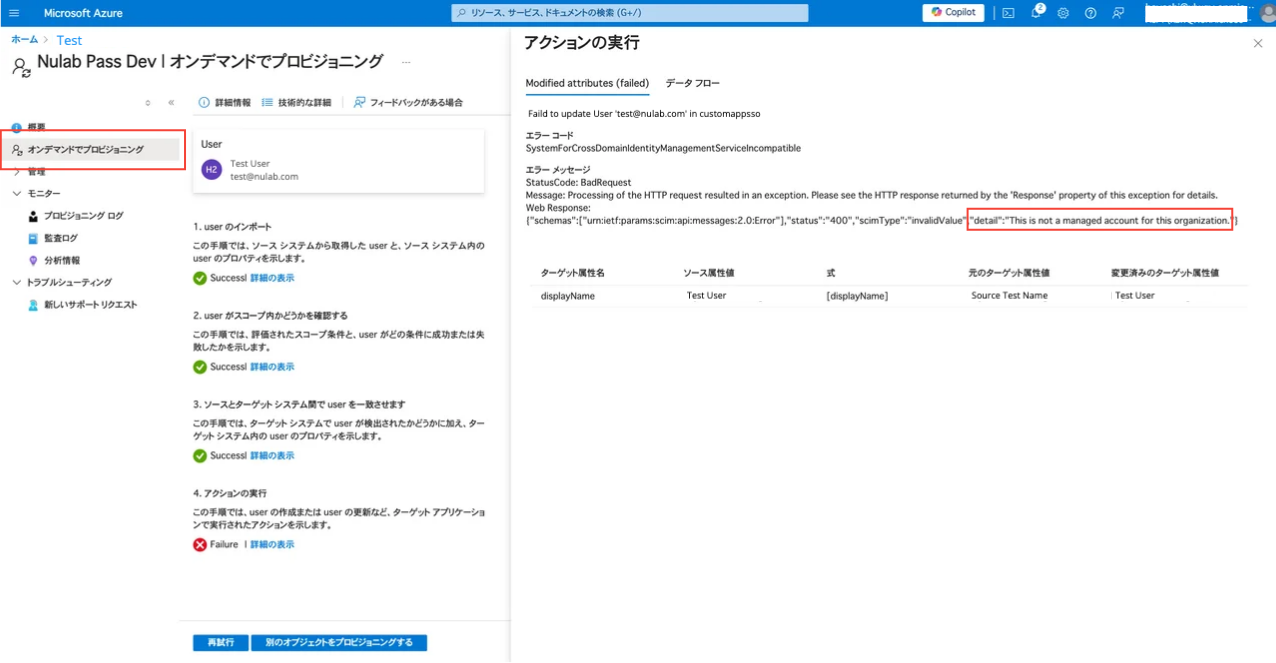Open portal settings gear icon
This screenshot has height=663, width=1276.
pyautogui.click(x=1063, y=13)
